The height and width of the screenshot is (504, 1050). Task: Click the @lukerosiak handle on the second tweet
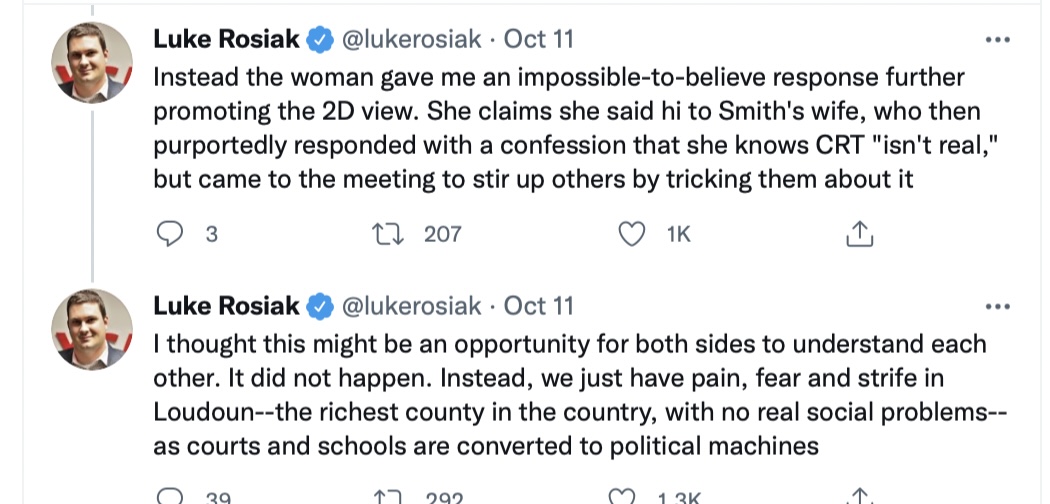[x=411, y=305]
